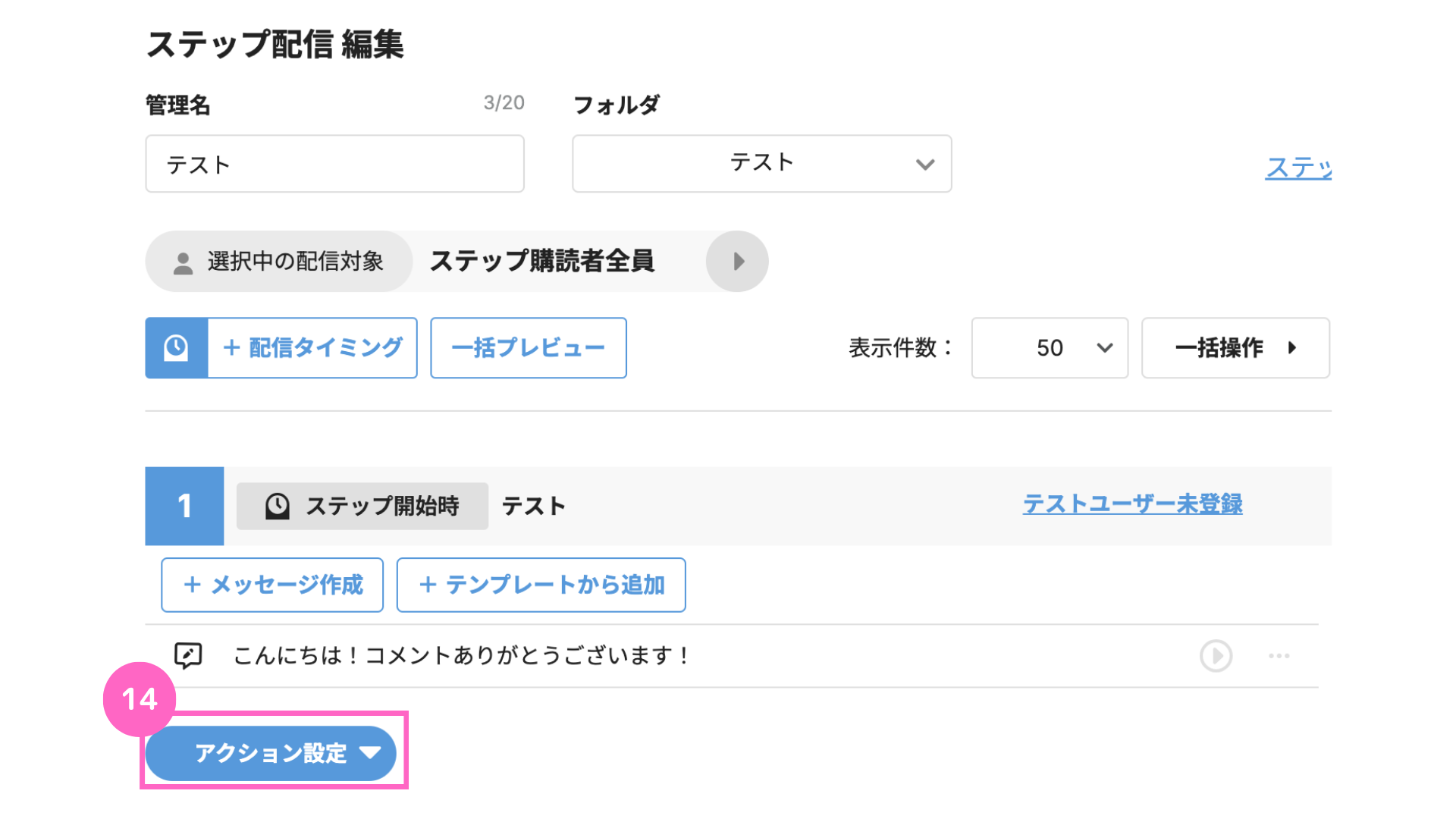This screenshot has width=1456, height=819.
Task: Click the person icon in 選択中の配信対象
Action: pos(183,263)
